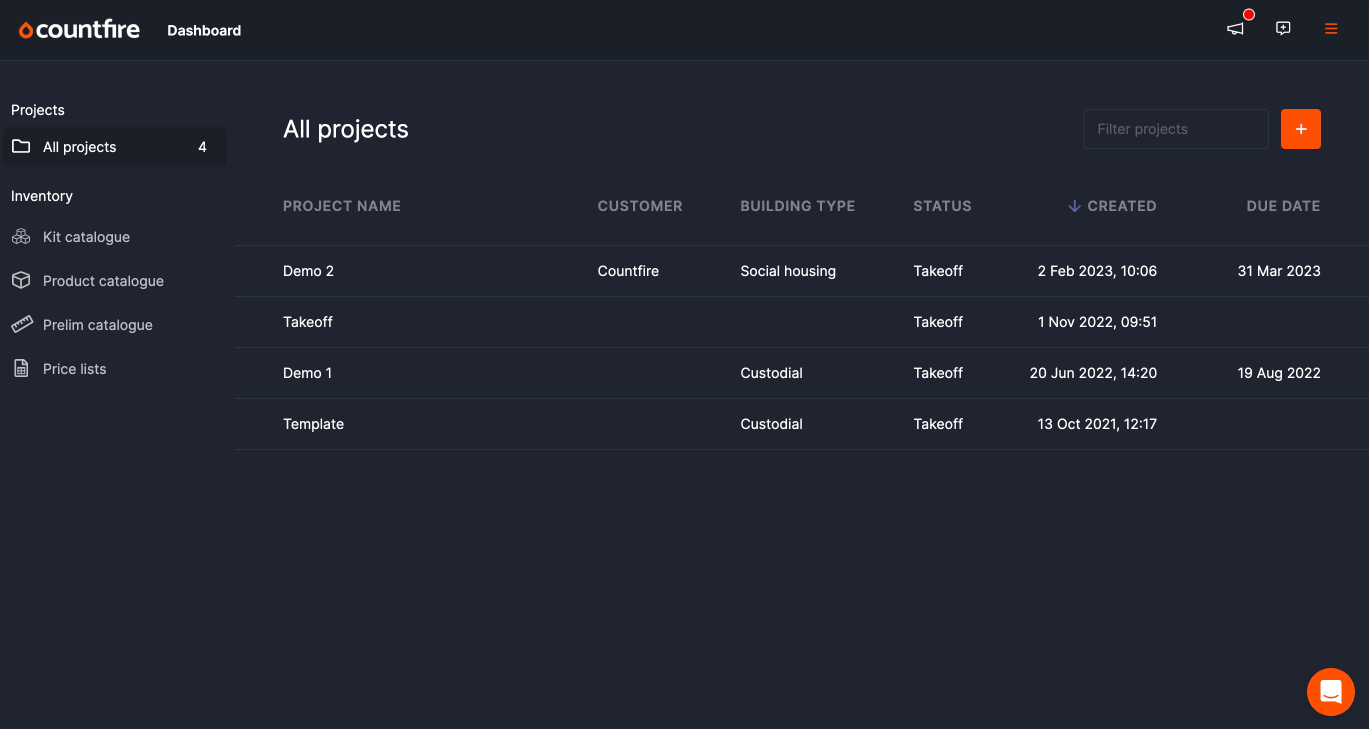Click Social housing building type
Image resolution: width=1369 pixels, height=729 pixels.
[788, 271]
